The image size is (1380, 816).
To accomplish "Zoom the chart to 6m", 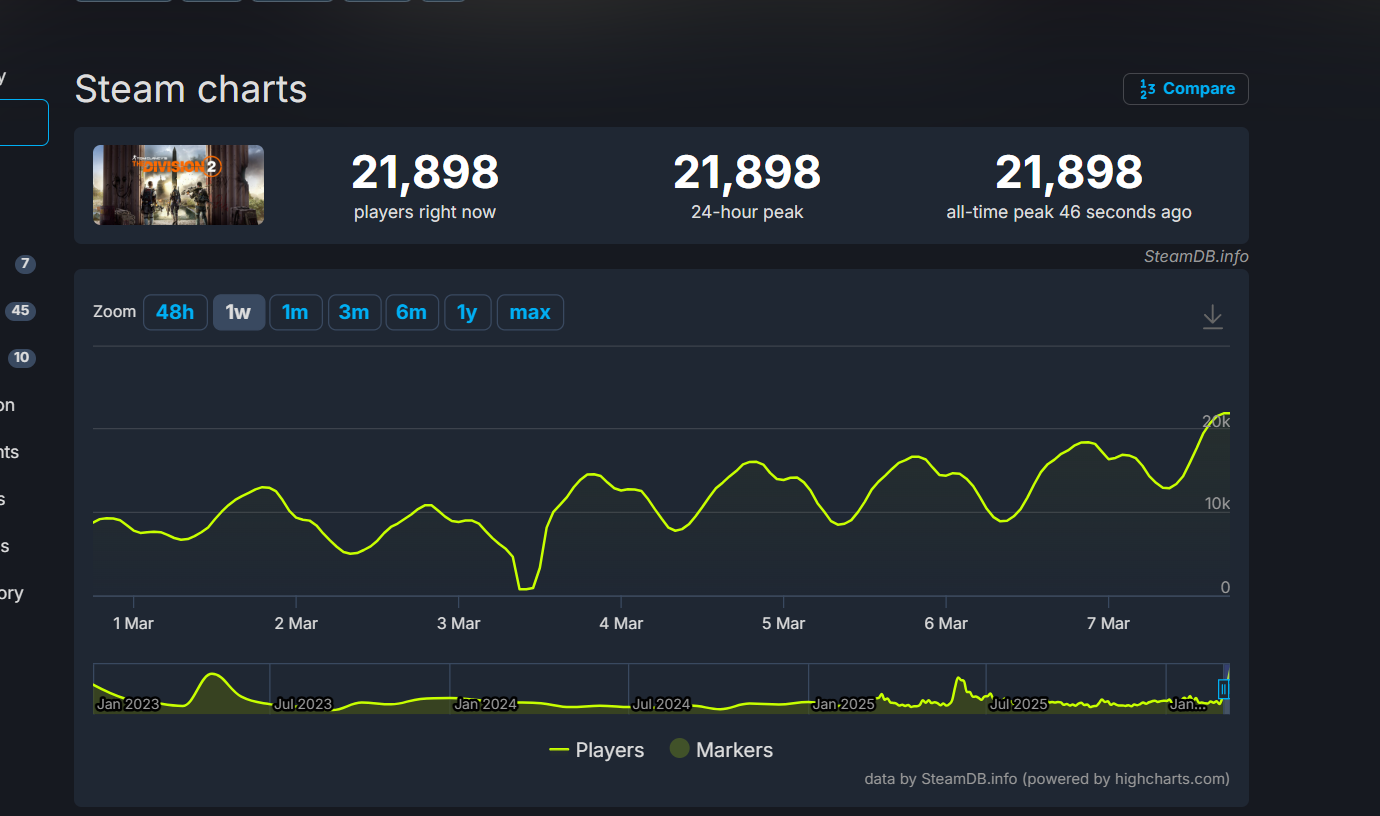I will click(x=411, y=312).
